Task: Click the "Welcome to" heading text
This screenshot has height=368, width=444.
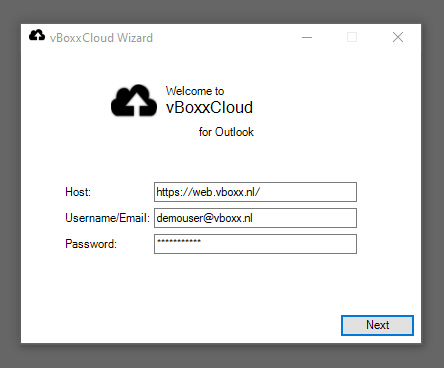Action: point(195,91)
